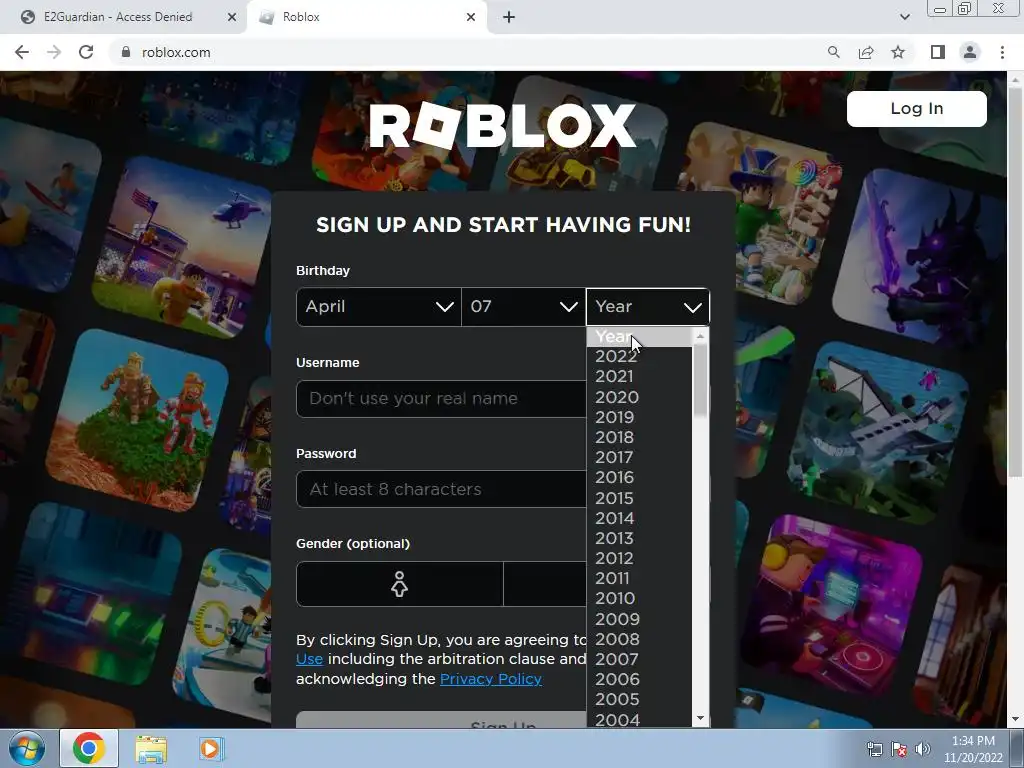Open a new browser tab
1024x768 pixels.
click(x=509, y=17)
